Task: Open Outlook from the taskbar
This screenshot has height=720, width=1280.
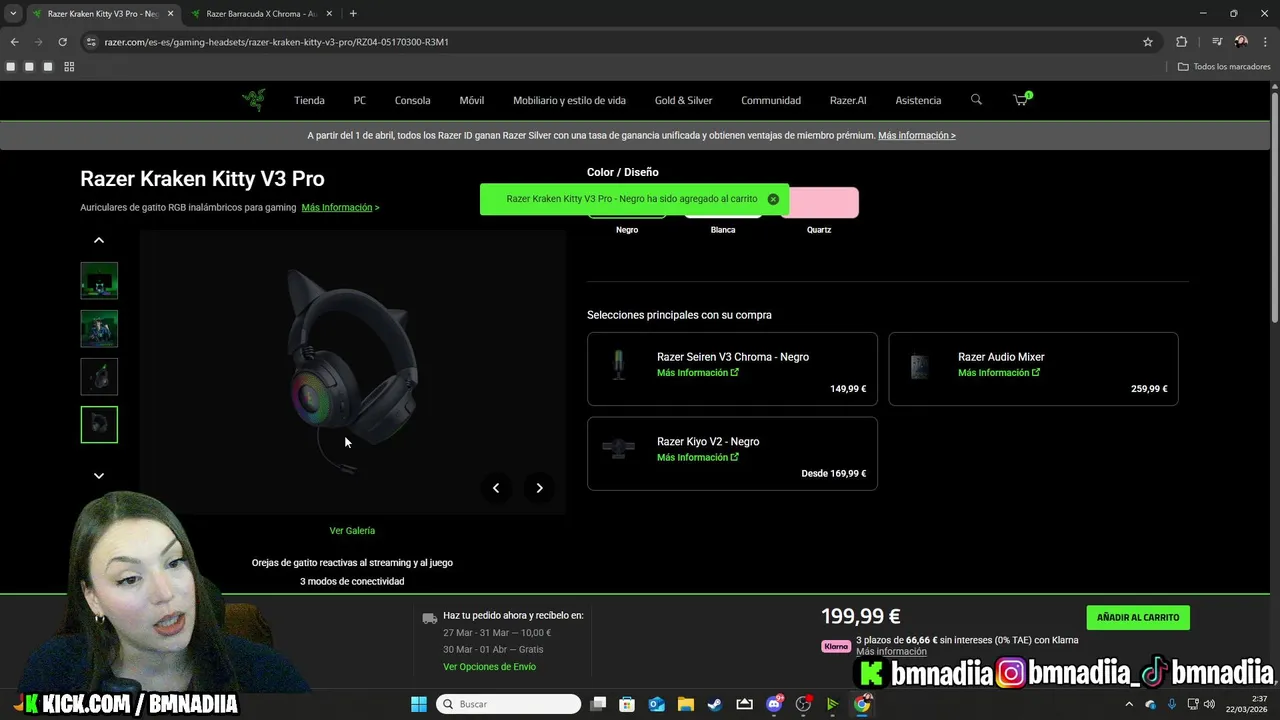Action: [x=657, y=704]
